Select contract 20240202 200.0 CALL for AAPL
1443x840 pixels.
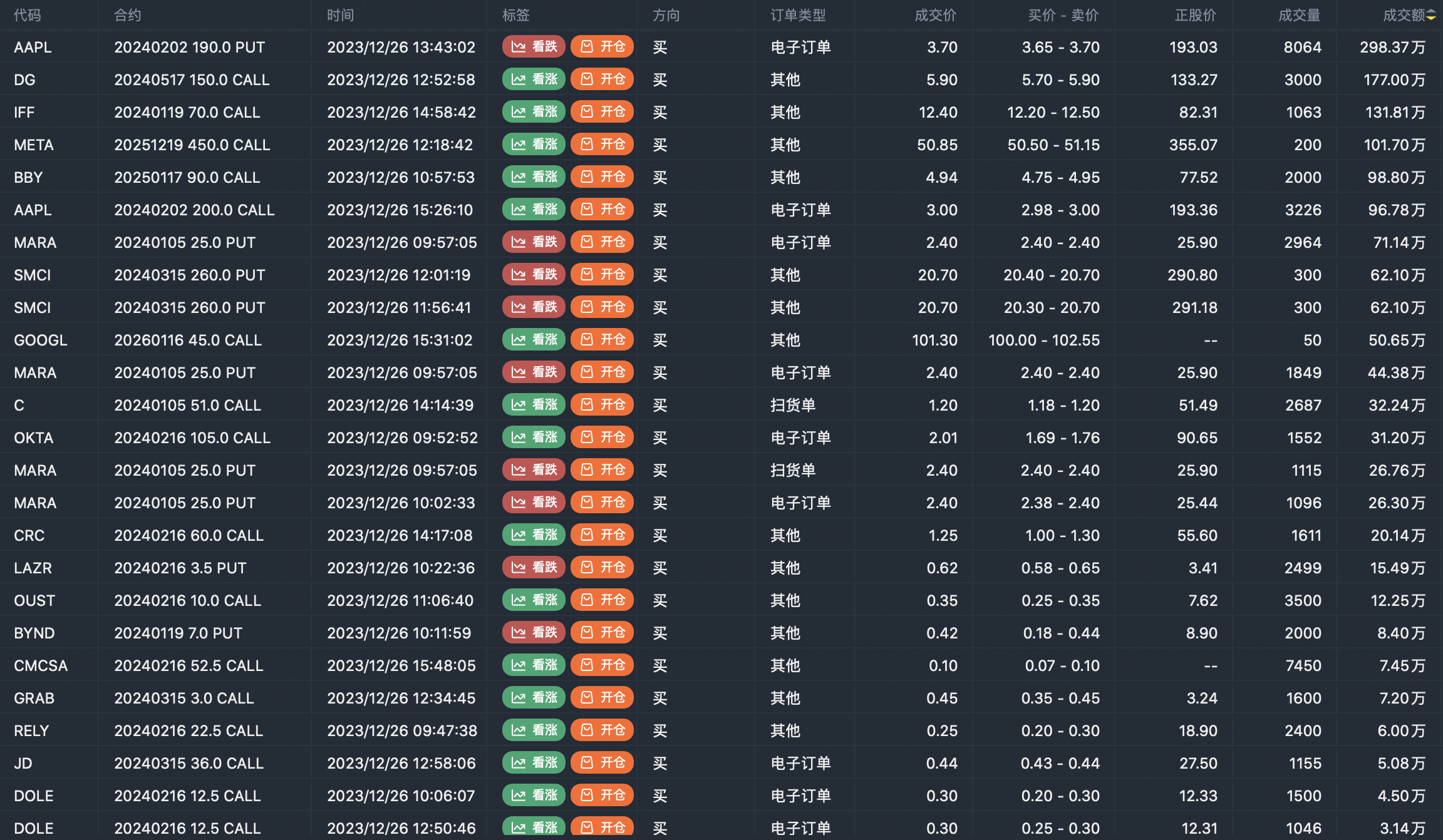pyautogui.click(x=194, y=210)
